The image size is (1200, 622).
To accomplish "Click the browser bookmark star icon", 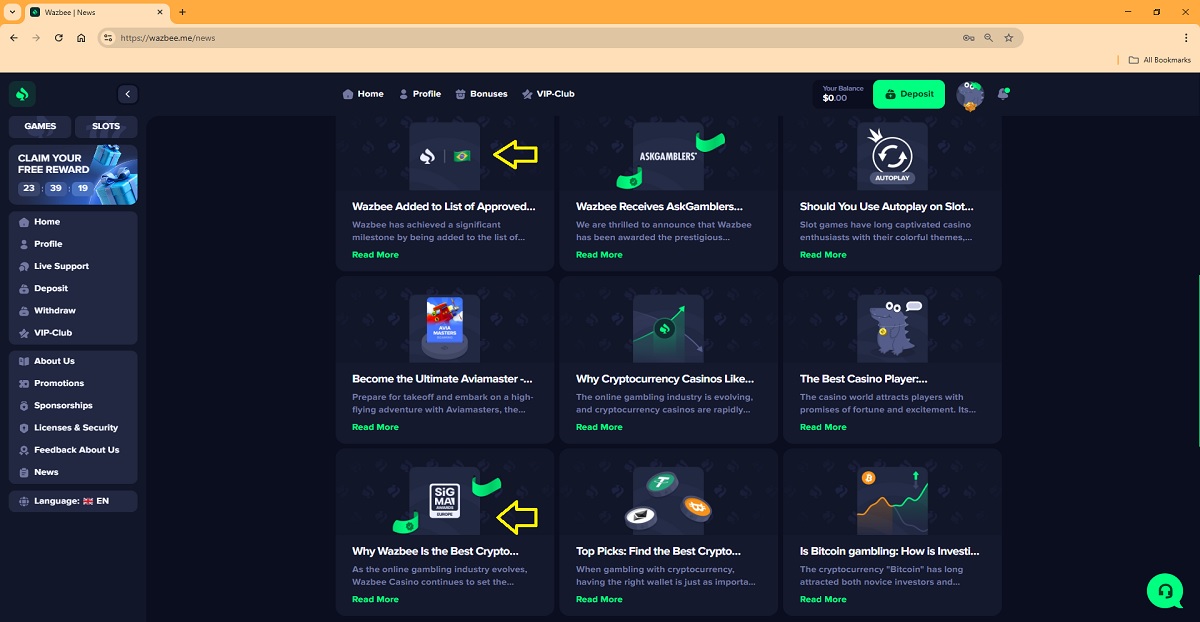I will tap(1009, 38).
